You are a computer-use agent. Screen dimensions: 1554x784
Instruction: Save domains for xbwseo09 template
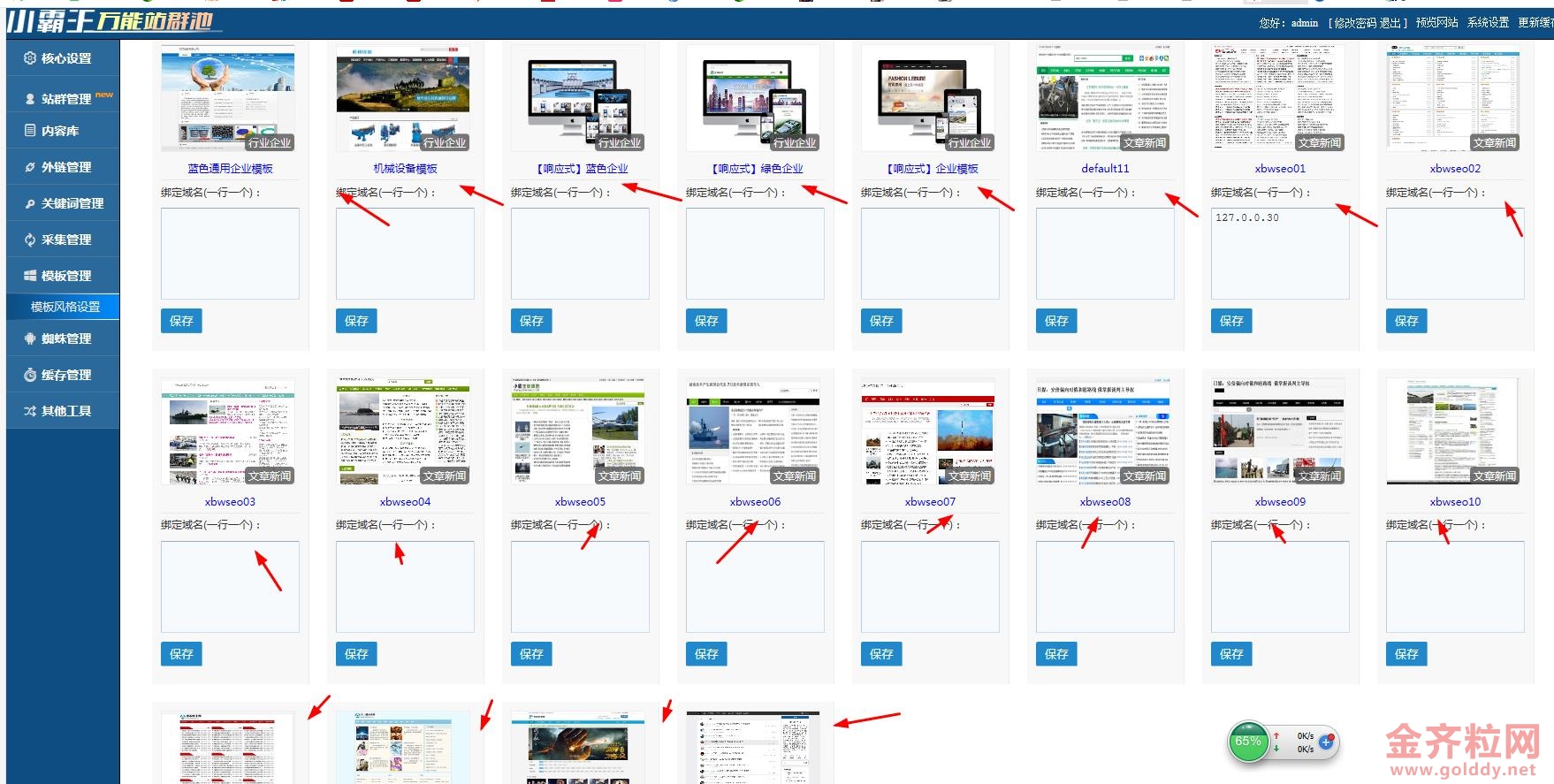1231,654
